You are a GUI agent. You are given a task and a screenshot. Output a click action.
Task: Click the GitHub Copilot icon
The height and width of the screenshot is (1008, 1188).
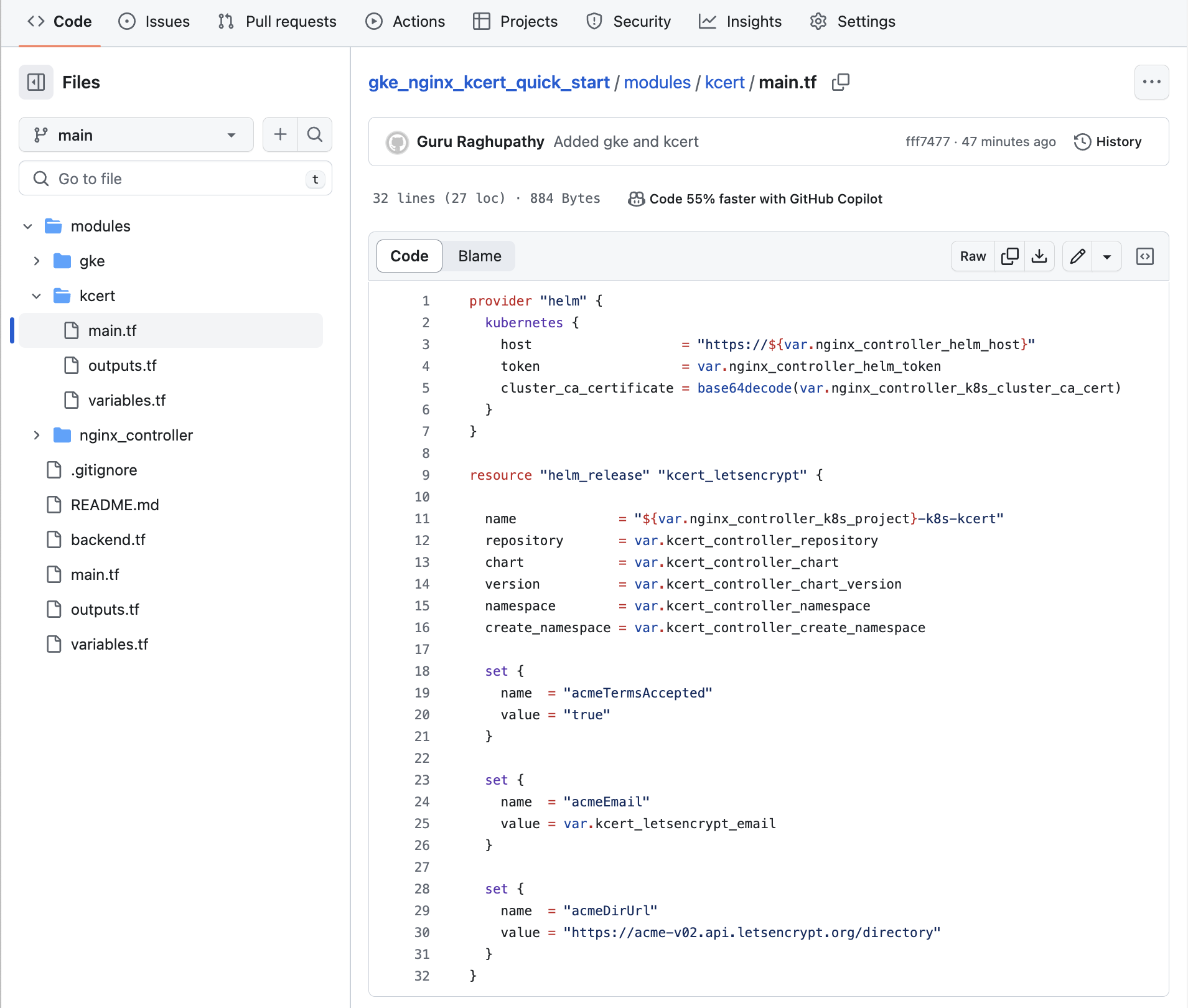(x=635, y=199)
